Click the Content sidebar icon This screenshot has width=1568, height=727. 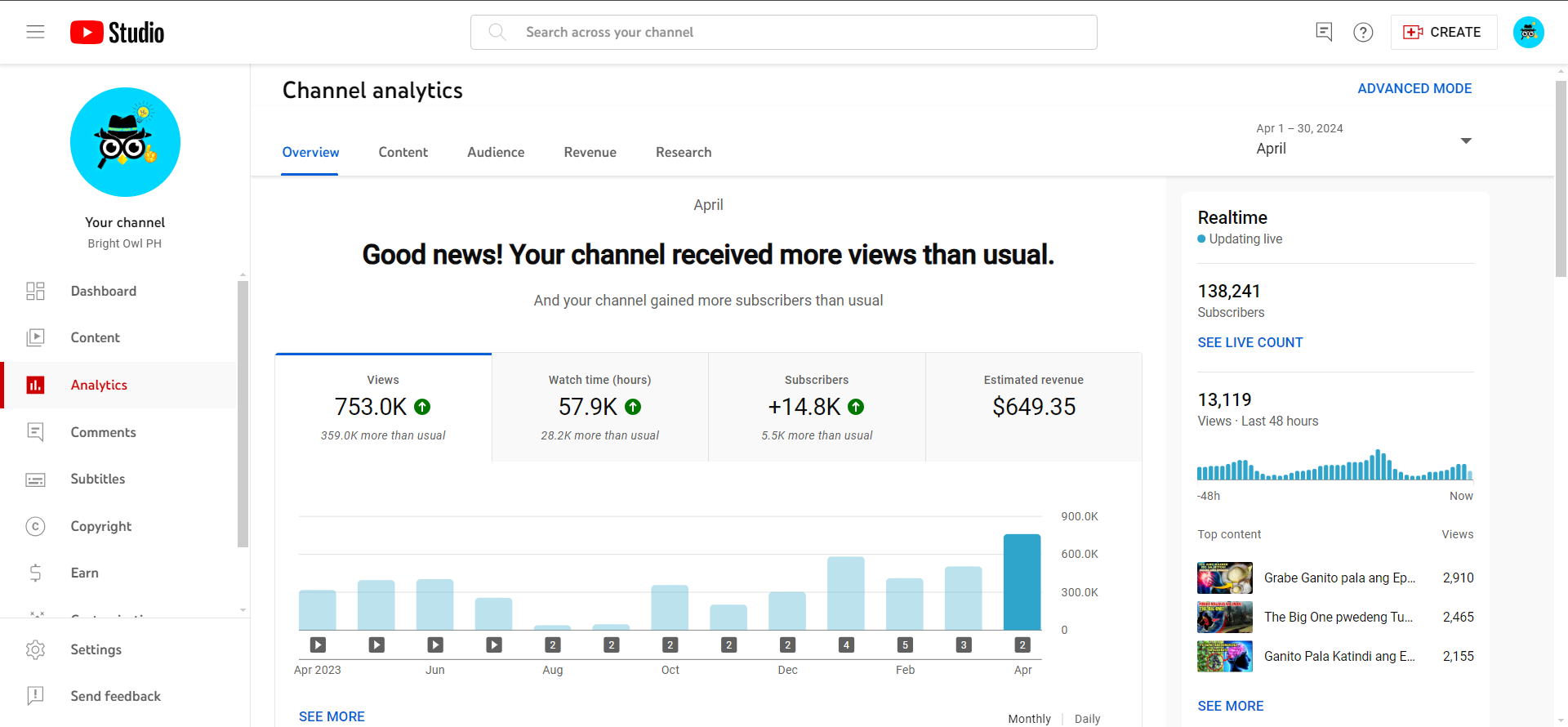(x=35, y=337)
